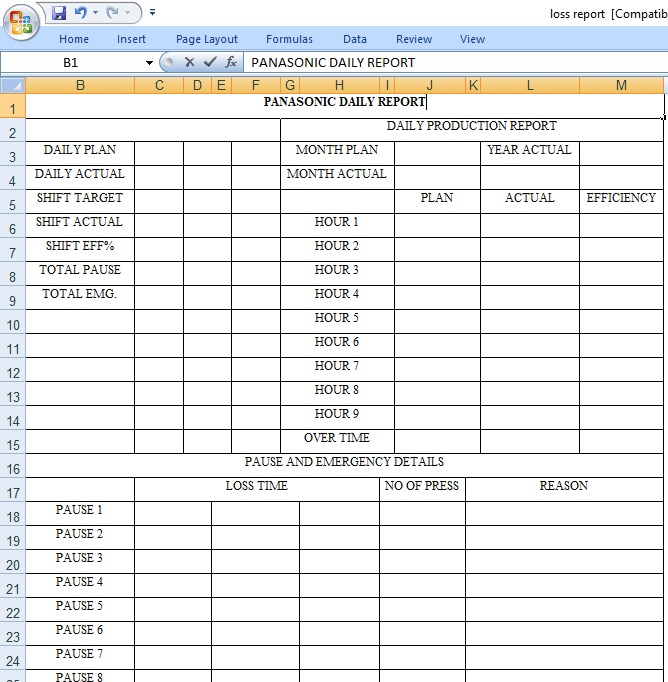Open the Undo history dropdown arrow
Screen dimensions: 668x682
[x=95, y=13]
